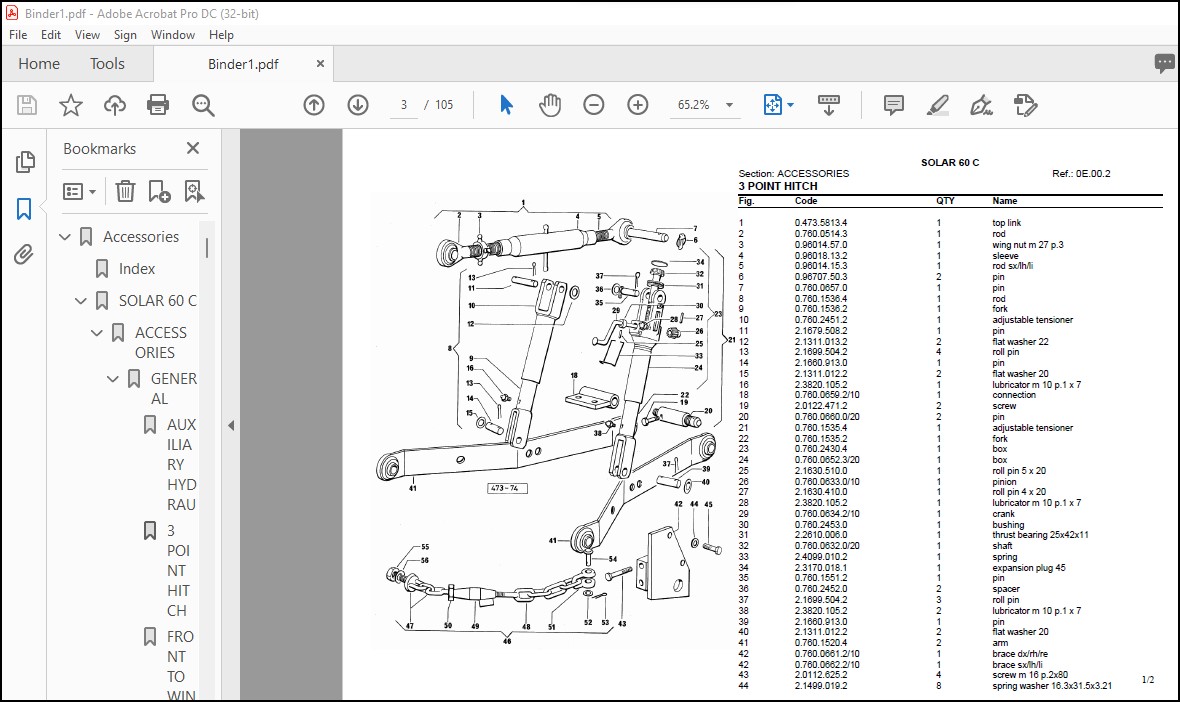
Task: Open the FRONT TO WIN bookmark
Action: [181, 666]
